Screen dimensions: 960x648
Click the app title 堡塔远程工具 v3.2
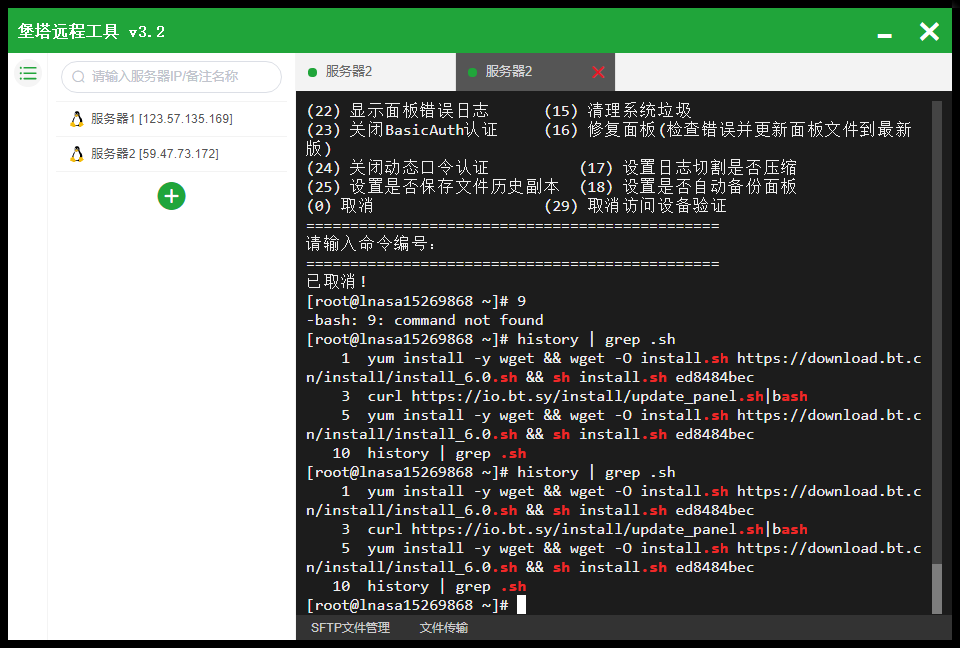pyautogui.click(x=91, y=31)
